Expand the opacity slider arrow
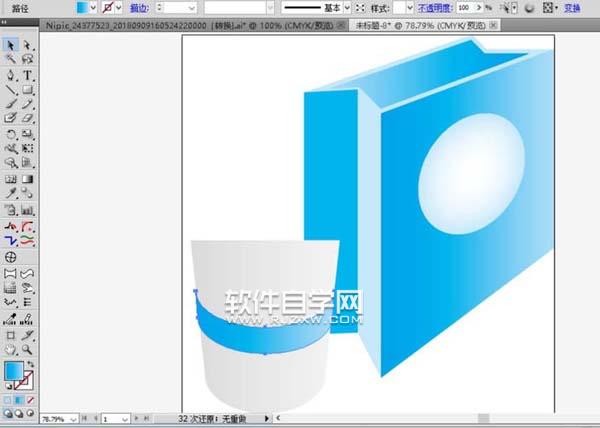This screenshot has width=600, height=428. 479,8
